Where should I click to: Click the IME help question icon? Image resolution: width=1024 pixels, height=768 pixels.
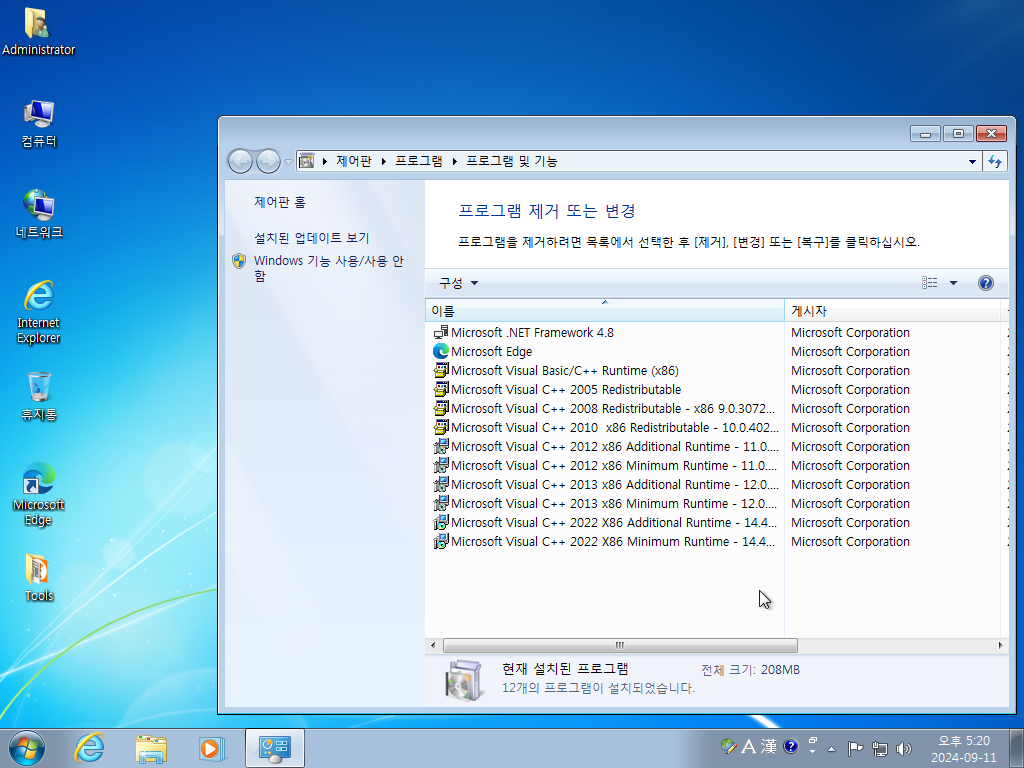pyautogui.click(x=791, y=746)
